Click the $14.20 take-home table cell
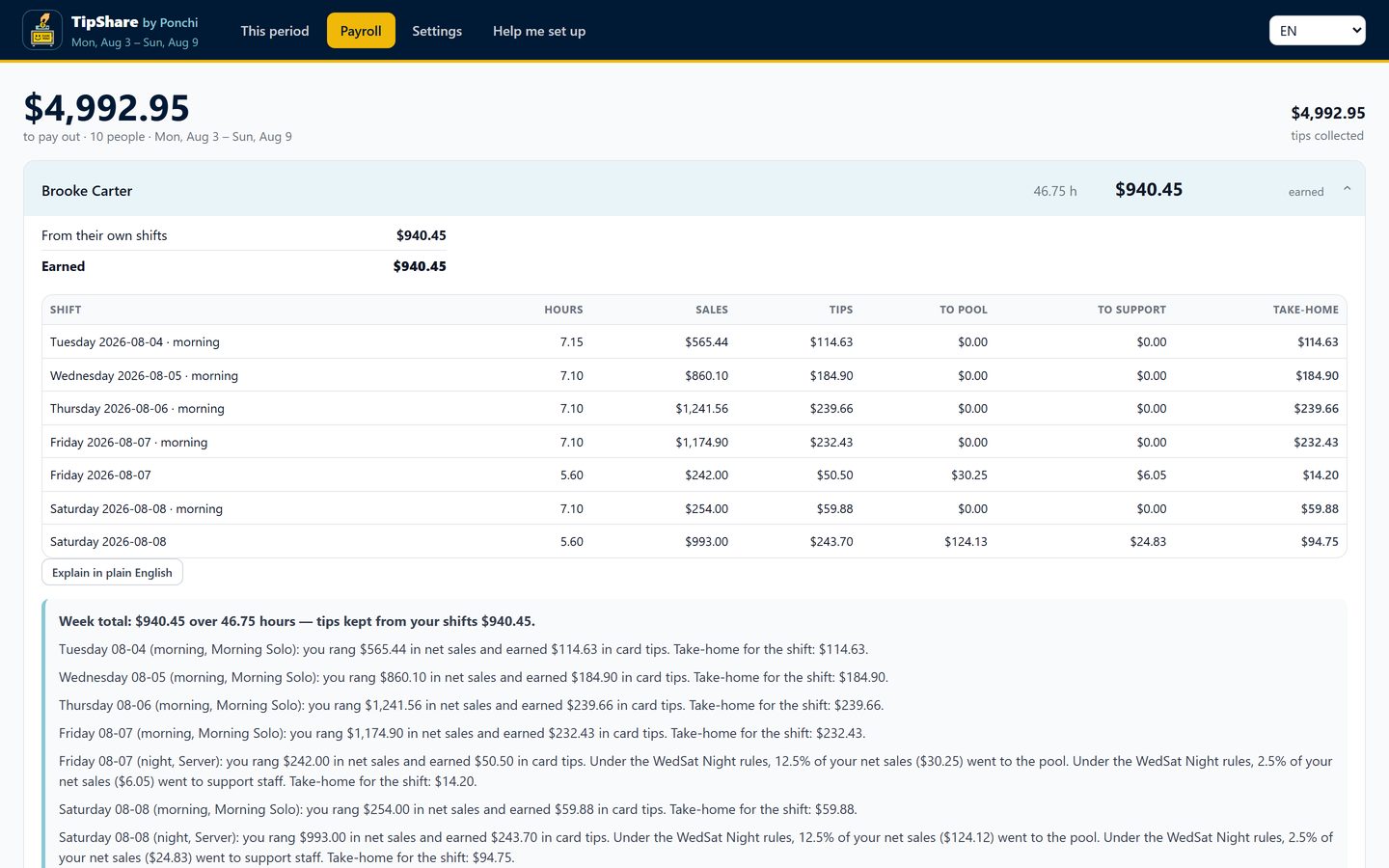Image resolution: width=1389 pixels, height=868 pixels. 1321,475
